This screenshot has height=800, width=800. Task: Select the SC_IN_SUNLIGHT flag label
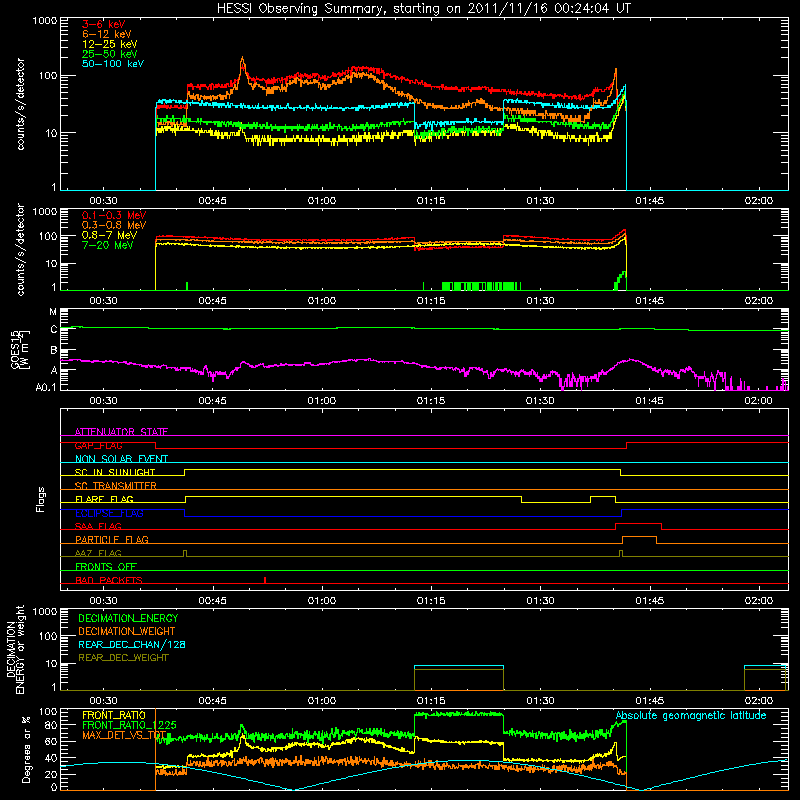coord(115,472)
